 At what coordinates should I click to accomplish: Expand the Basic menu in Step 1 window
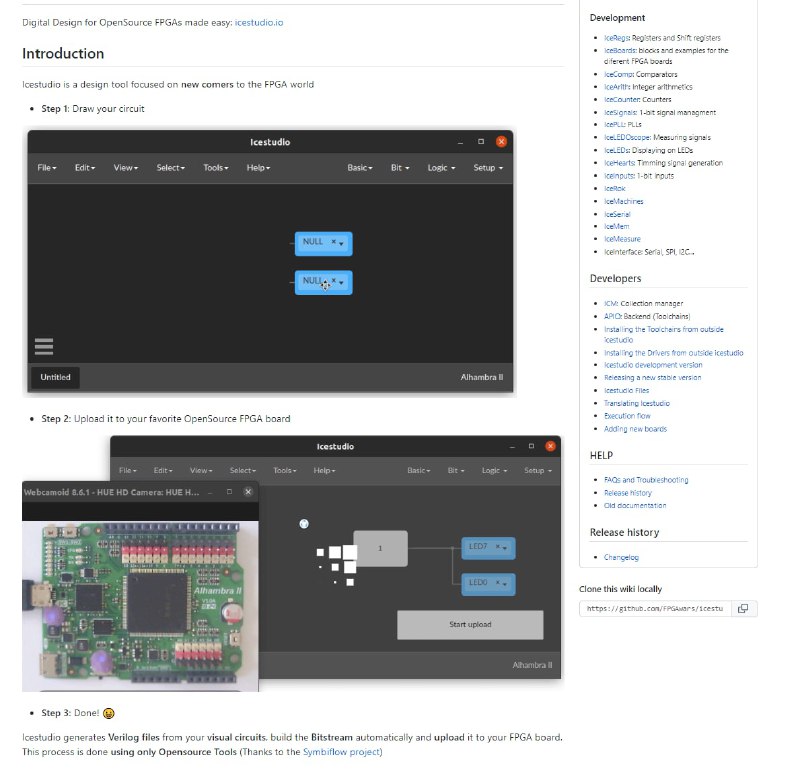pos(359,168)
